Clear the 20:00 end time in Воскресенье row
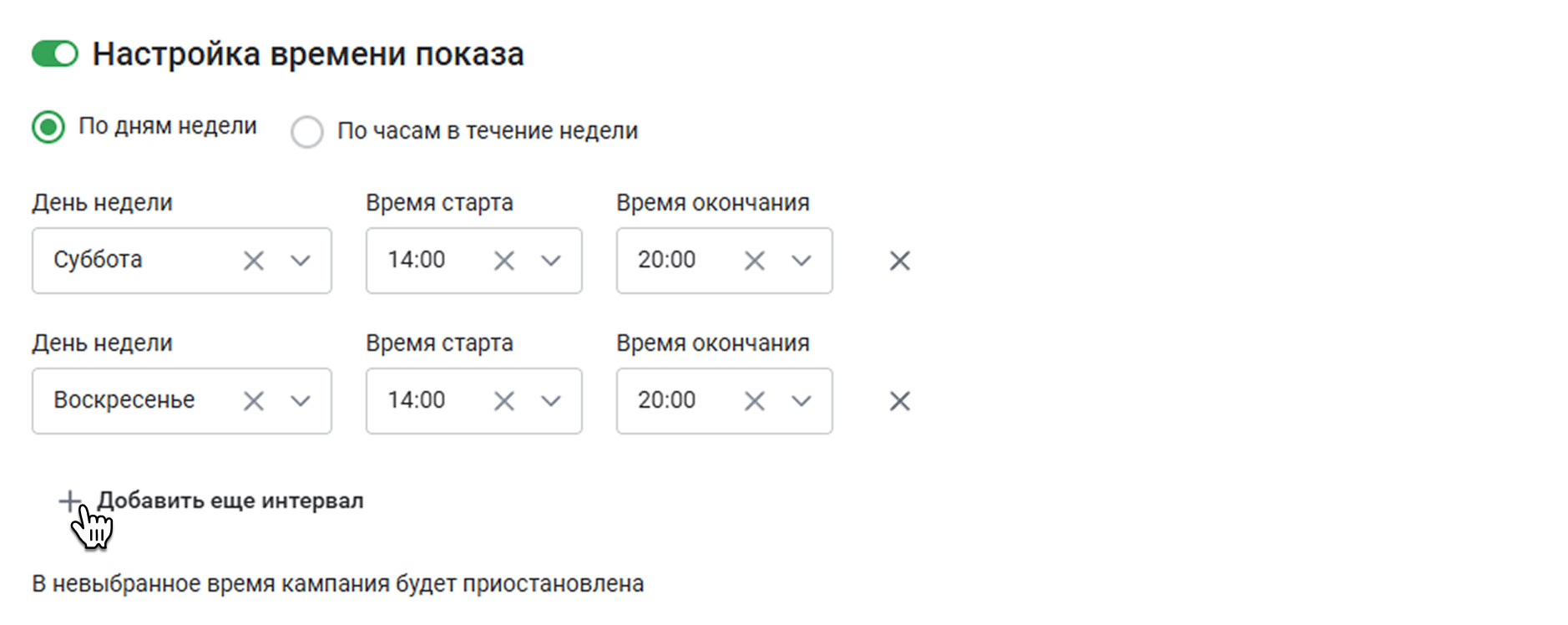This screenshot has height=625, width=1568. click(x=755, y=401)
